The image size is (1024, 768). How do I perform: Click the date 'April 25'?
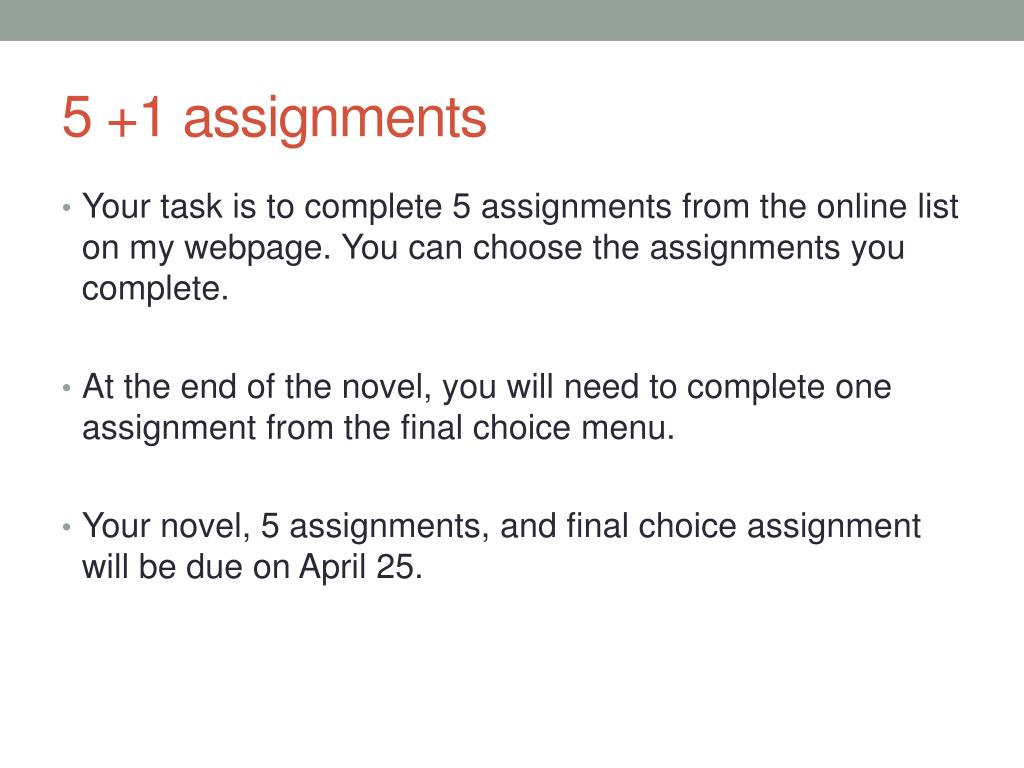(x=360, y=568)
